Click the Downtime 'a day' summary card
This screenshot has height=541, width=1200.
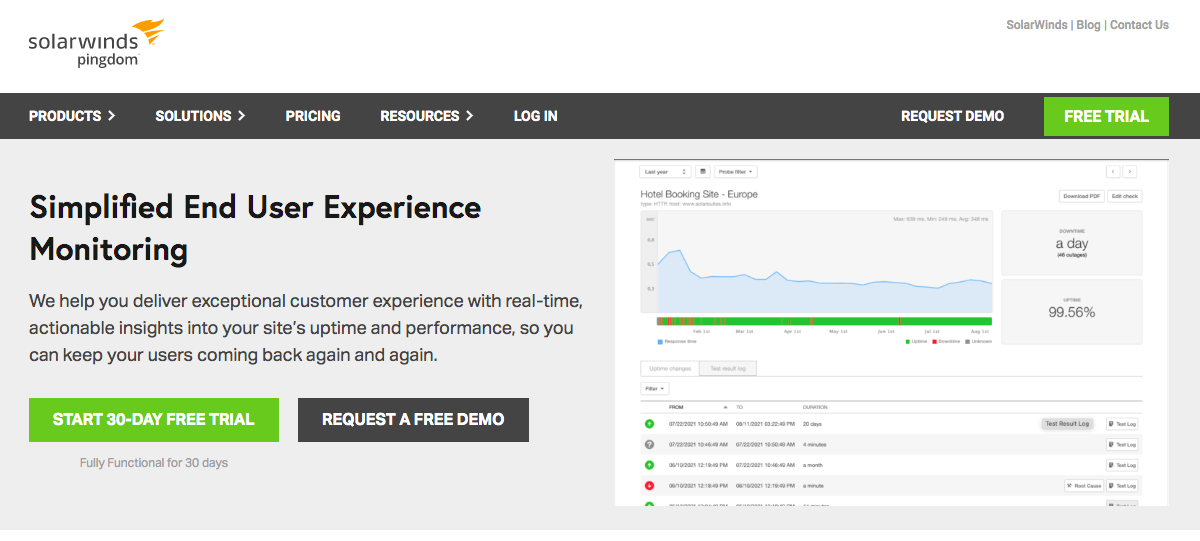1072,243
